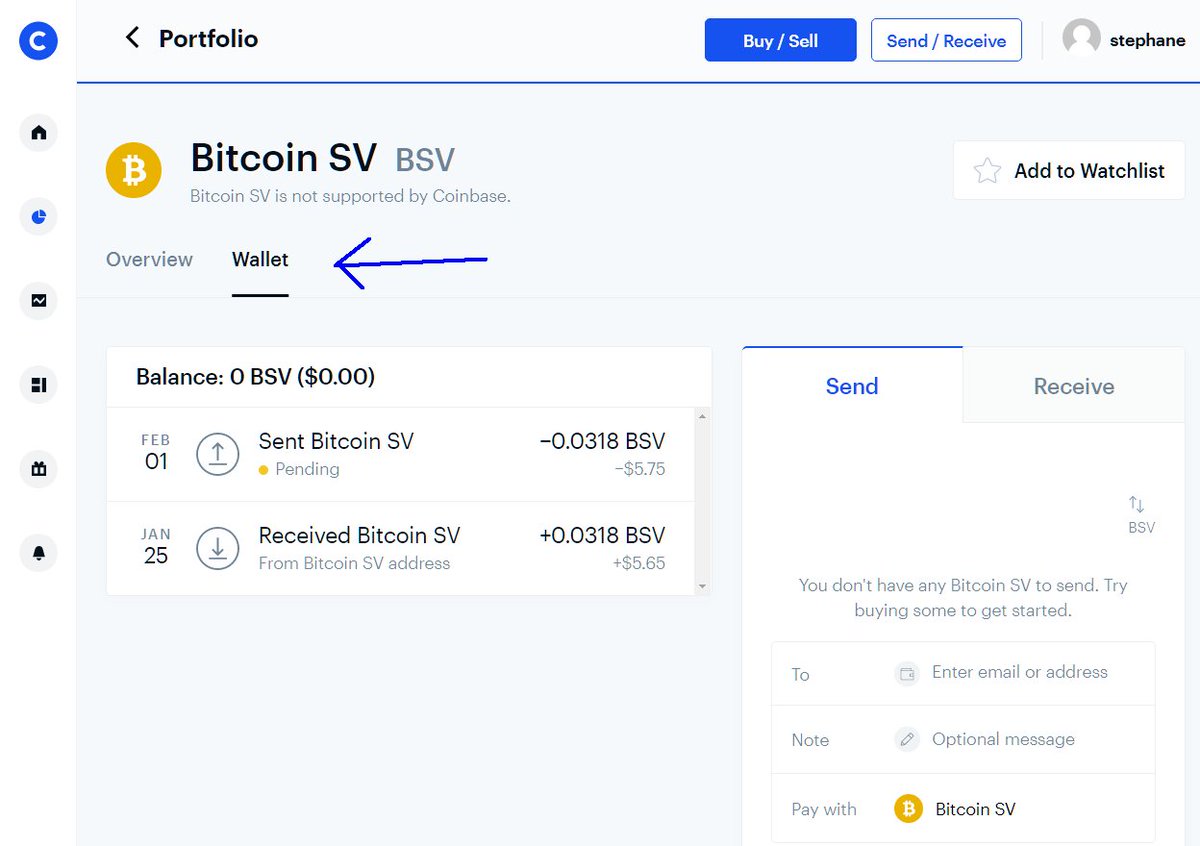Open the Received Bitcoin SV transaction
This screenshot has width=1200, height=846.
pos(400,548)
